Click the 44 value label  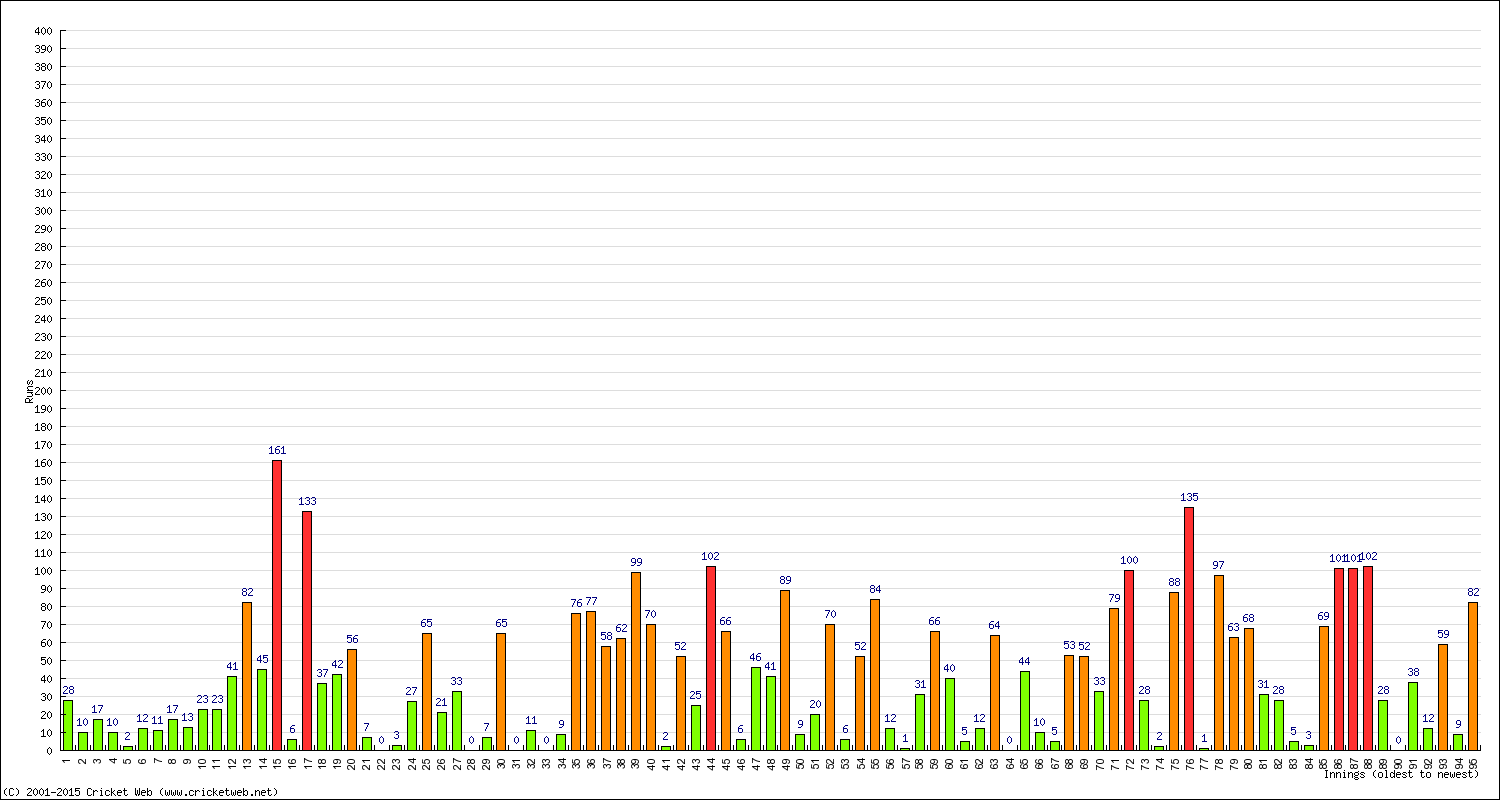coord(1024,661)
